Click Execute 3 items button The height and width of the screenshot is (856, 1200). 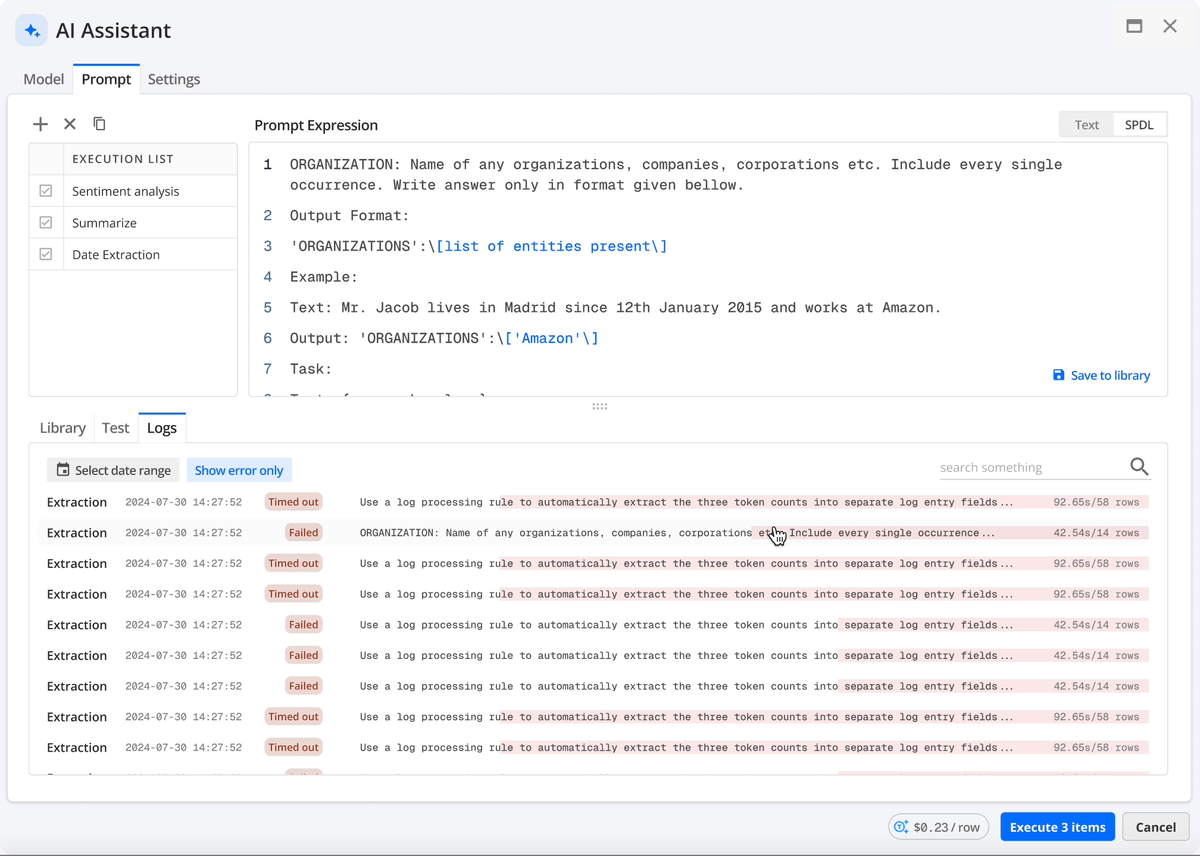pyautogui.click(x=1057, y=827)
